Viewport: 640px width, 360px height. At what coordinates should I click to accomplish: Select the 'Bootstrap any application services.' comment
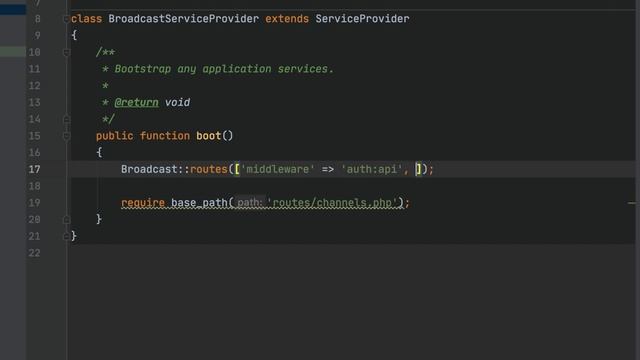[224, 69]
